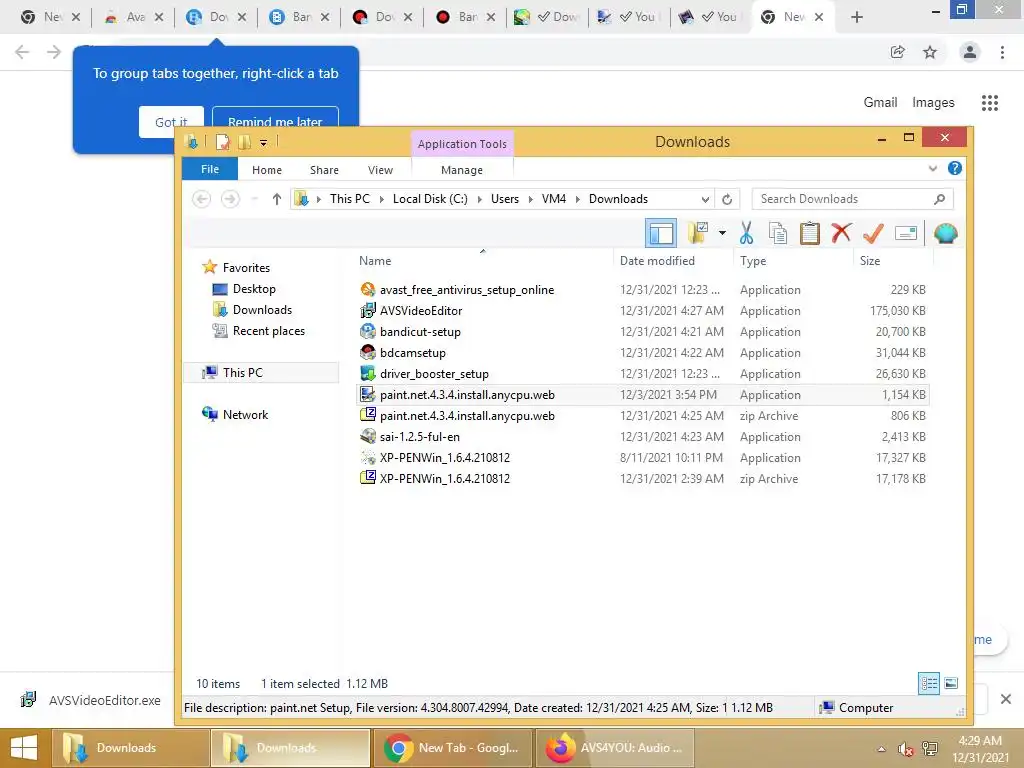
Task: Click Remind me later in Chrome tip
Action: coord(275,121)
